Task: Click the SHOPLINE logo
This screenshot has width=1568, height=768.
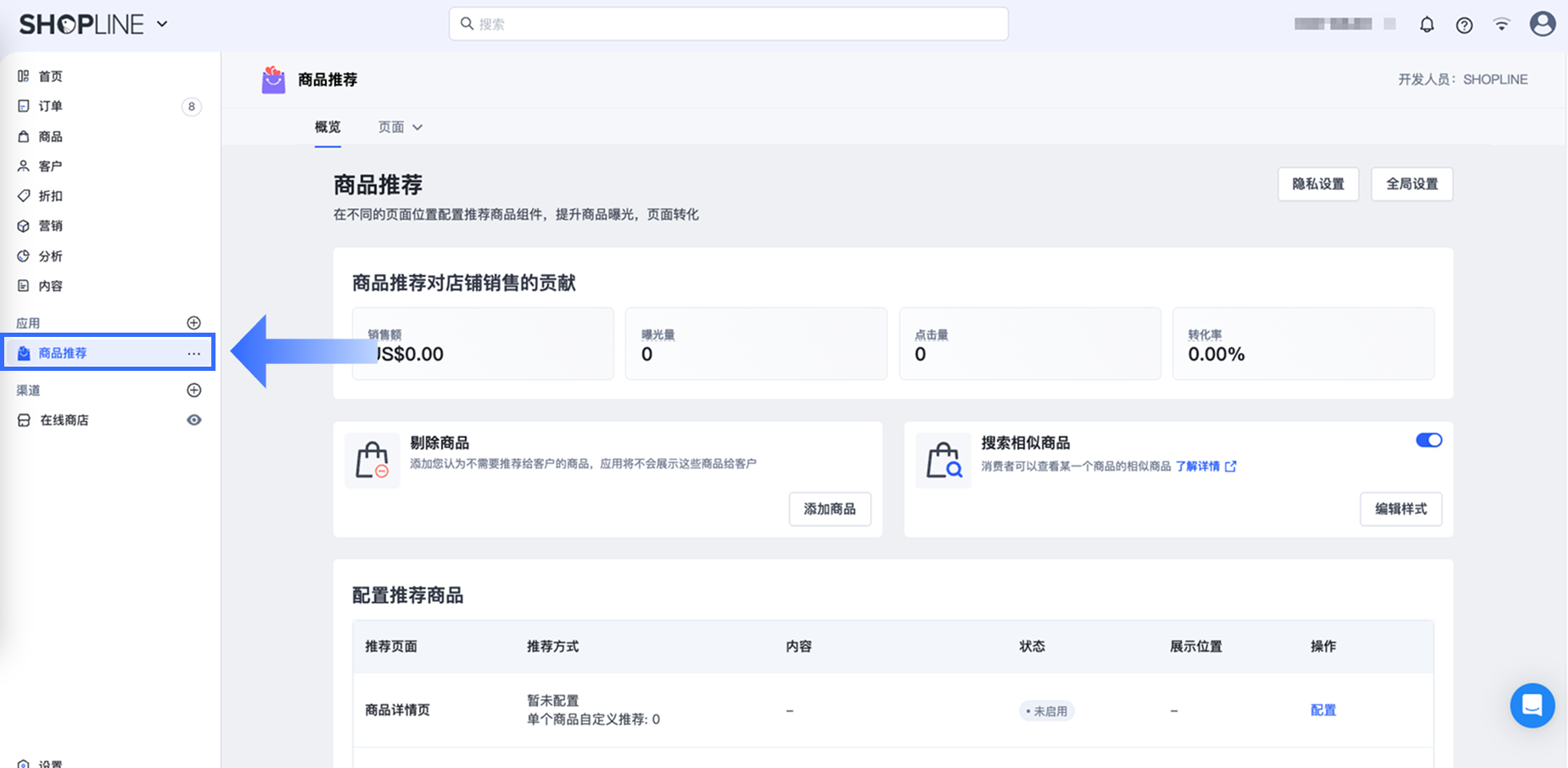Action: pyautogui.click(x=81, y=25)
